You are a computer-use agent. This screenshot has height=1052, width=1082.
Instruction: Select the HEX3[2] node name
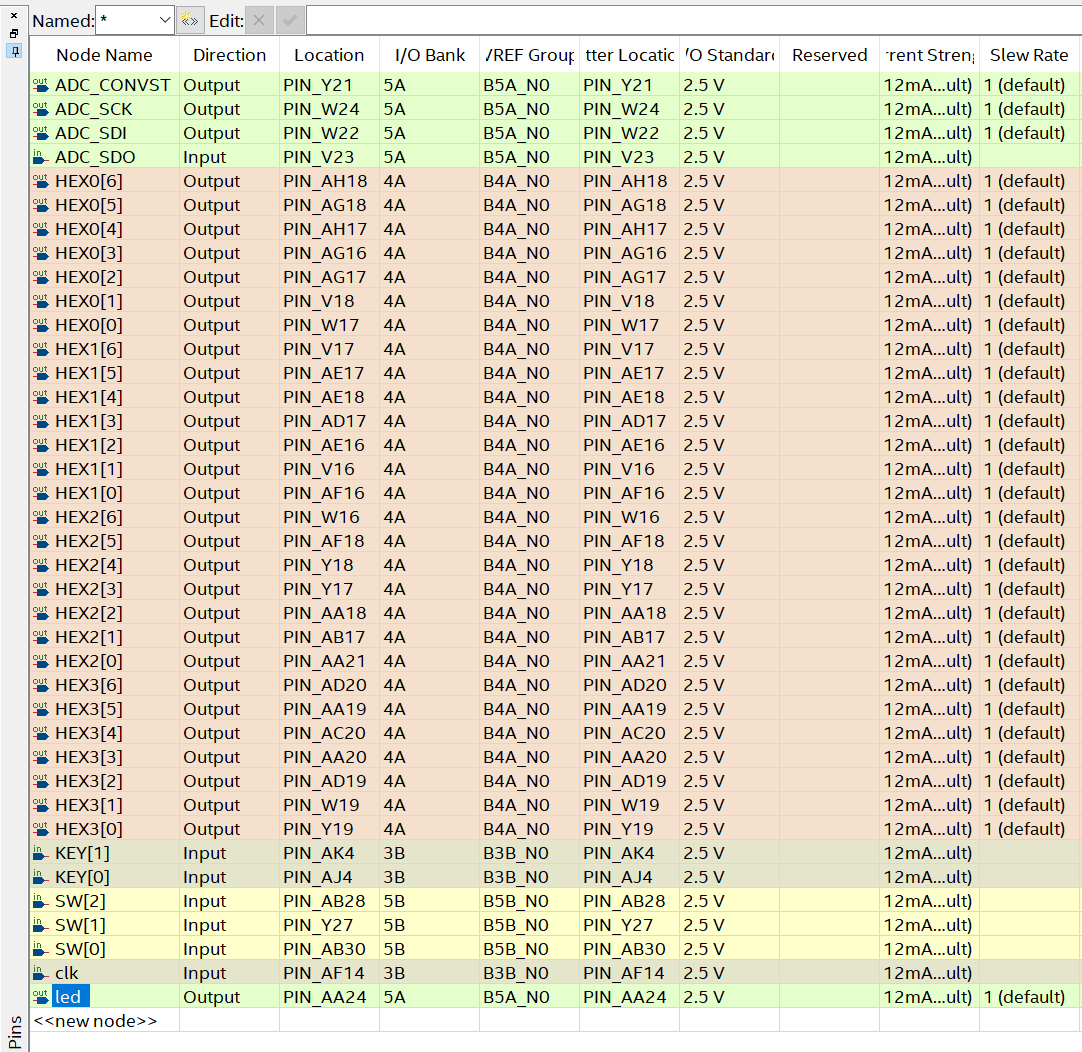pyautogui.click(x=88, y=782)
